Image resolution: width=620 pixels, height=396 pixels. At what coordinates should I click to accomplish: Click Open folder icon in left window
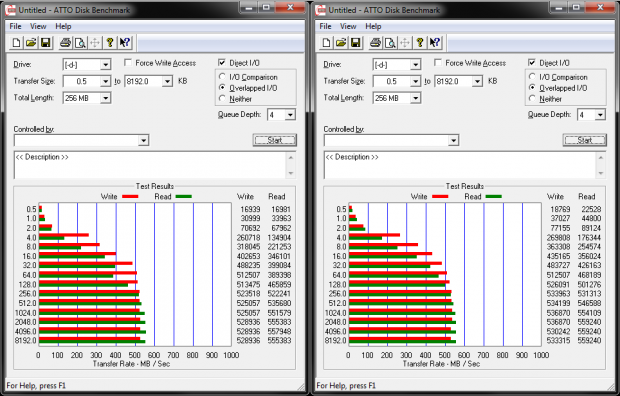pyautogui.click(x=31, y=43)
